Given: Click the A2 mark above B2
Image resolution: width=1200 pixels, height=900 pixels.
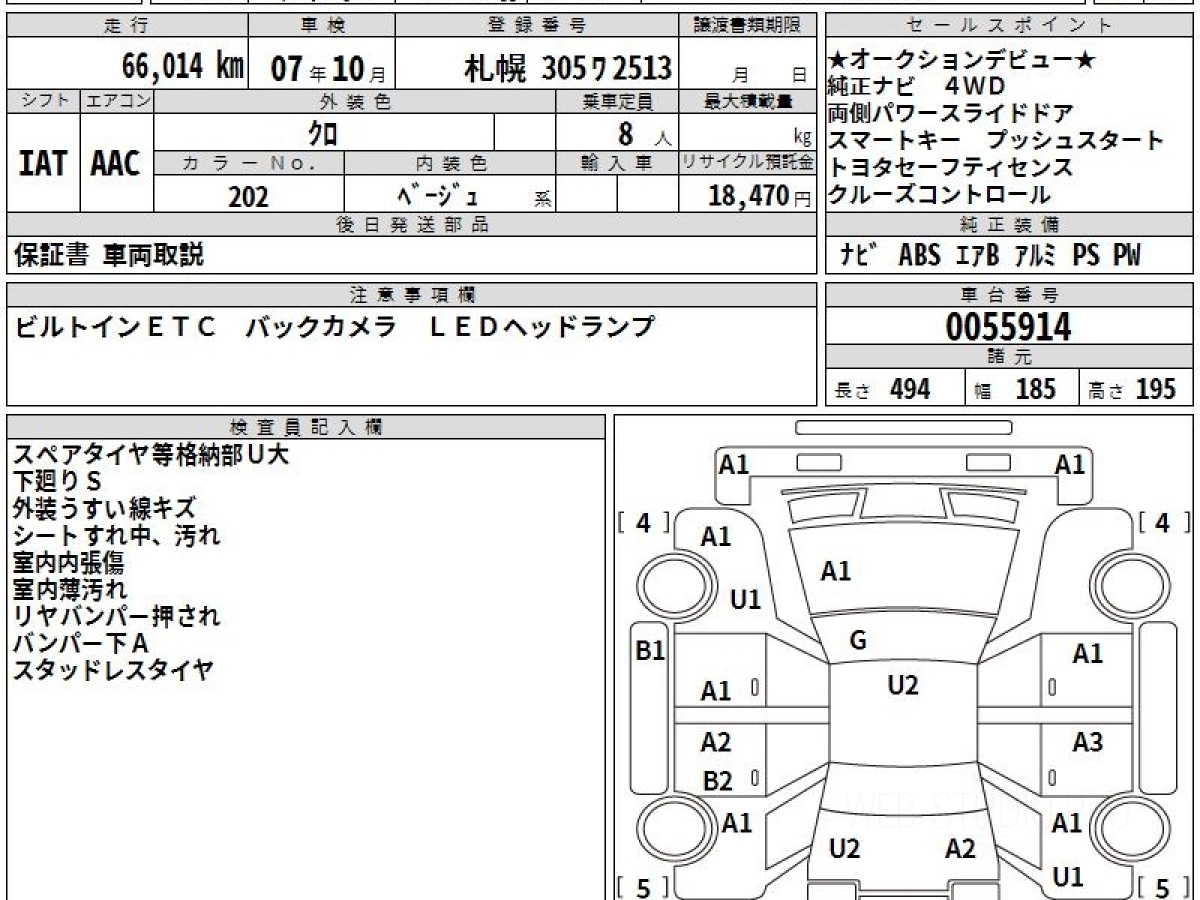Looking at the screenshot, I should click(716, 742).
